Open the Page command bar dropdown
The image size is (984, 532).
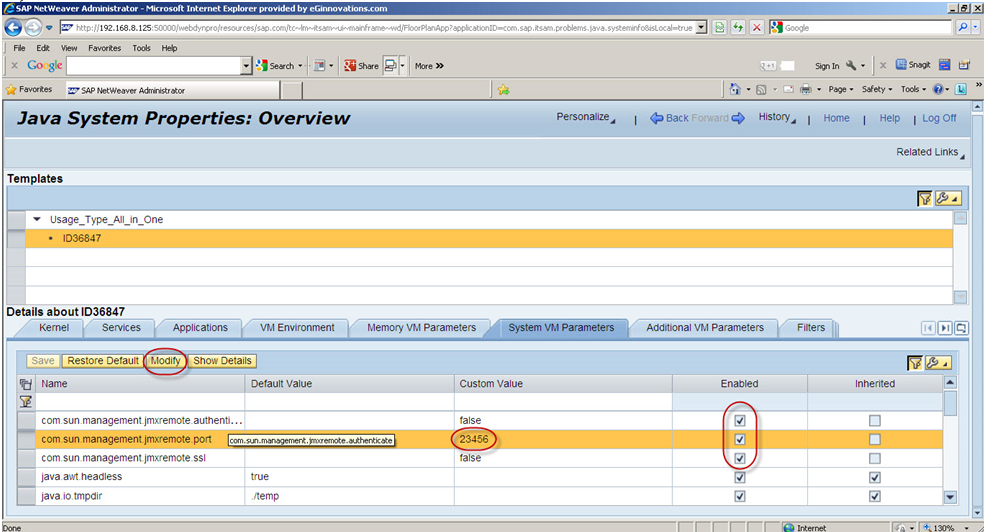[x=840, y=89]
